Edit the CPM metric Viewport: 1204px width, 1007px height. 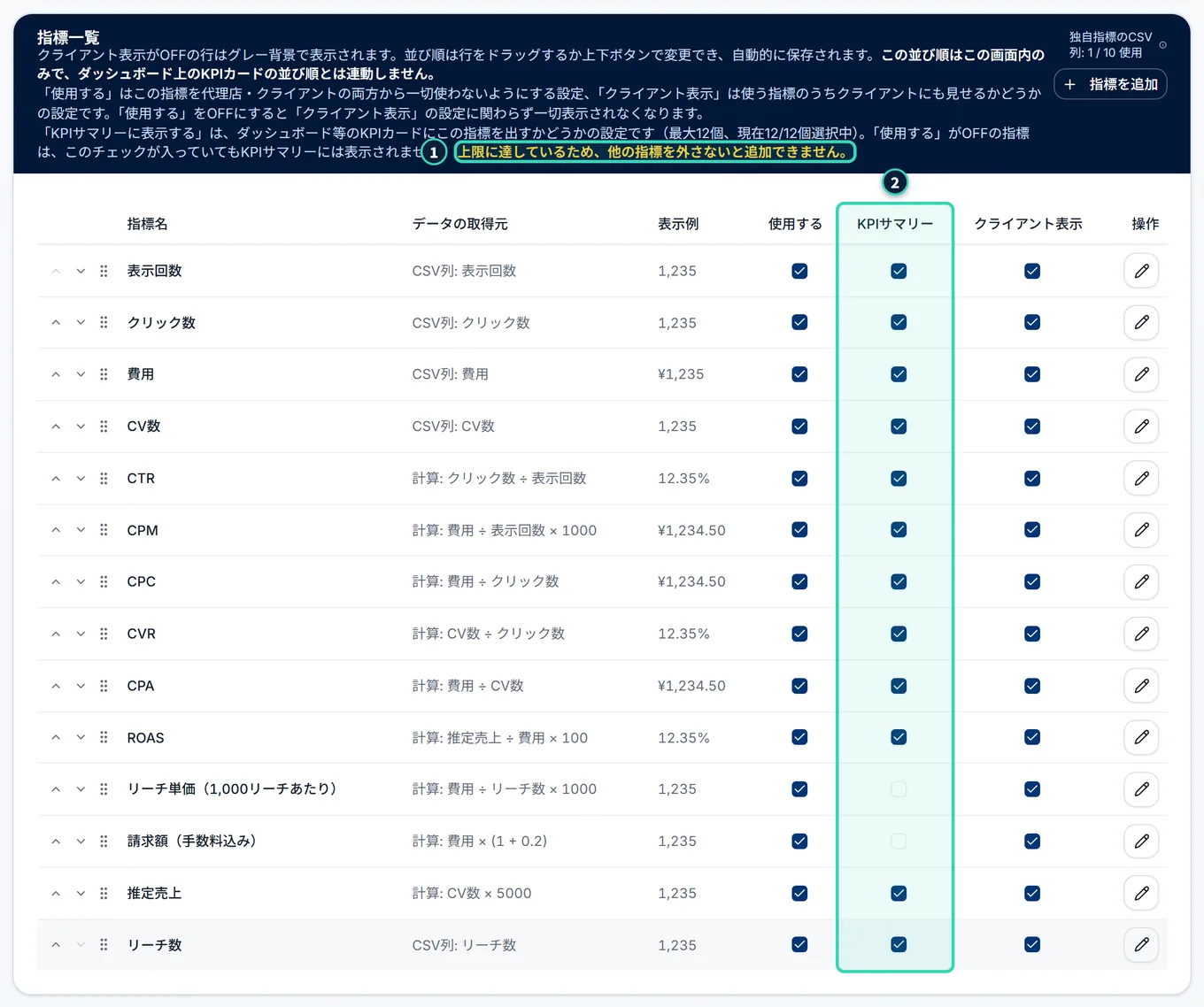pos(1141,530)
